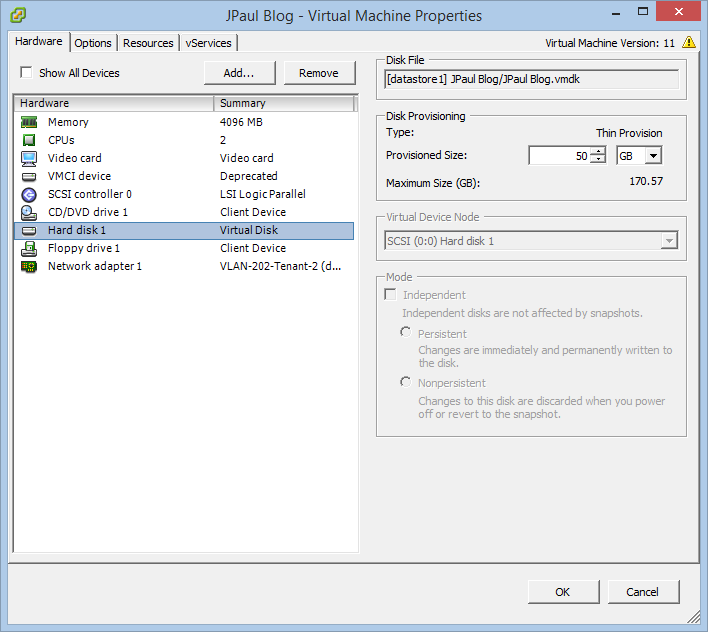Switch to the Options tab
Image resolution: width=708 pixels, height=632 pixels.
click(x=93, y=43)
